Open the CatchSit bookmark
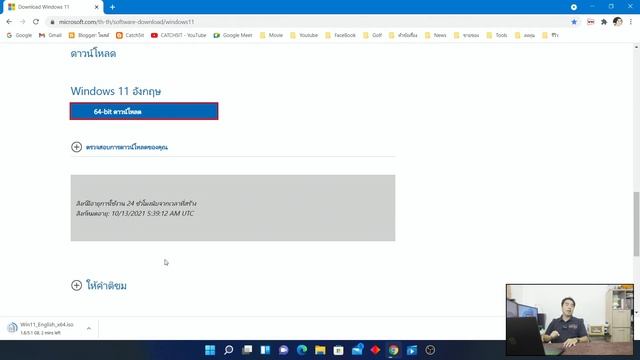Viewport: 640px width, 360px height. pyautogui.click(x=130, y=36)
